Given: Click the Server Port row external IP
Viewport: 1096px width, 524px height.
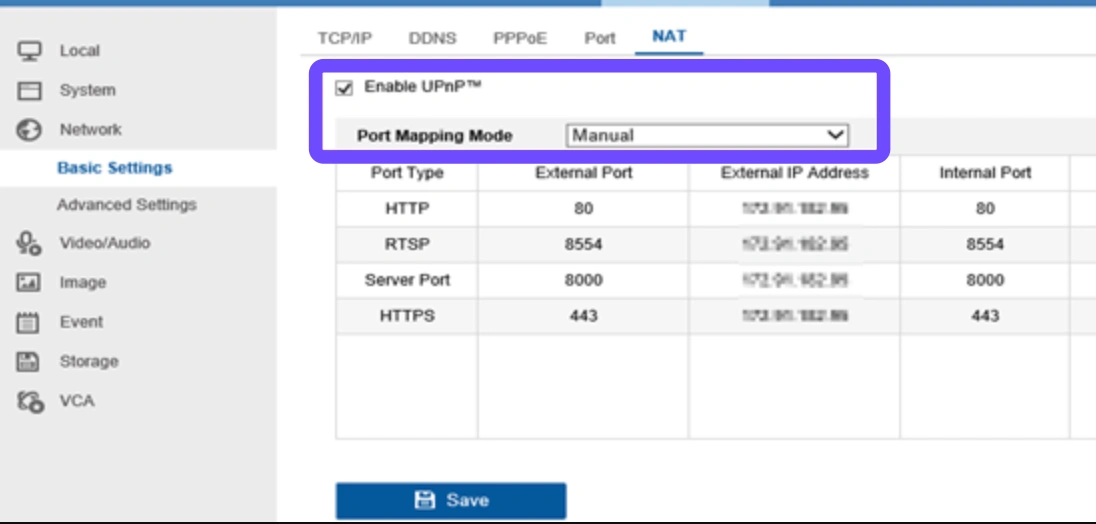Looking at the screenshot, I should (x=794, y=280).
